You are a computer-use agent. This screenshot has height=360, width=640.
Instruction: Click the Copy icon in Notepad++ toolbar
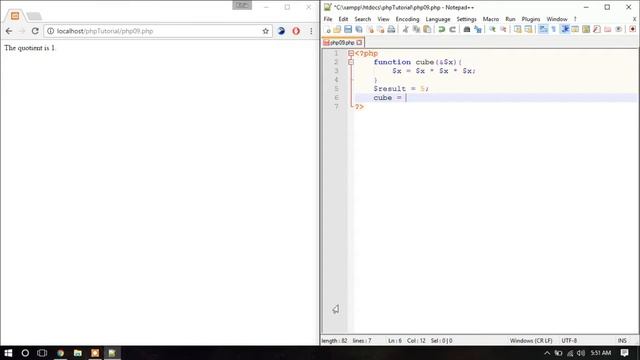pos(416,29)
